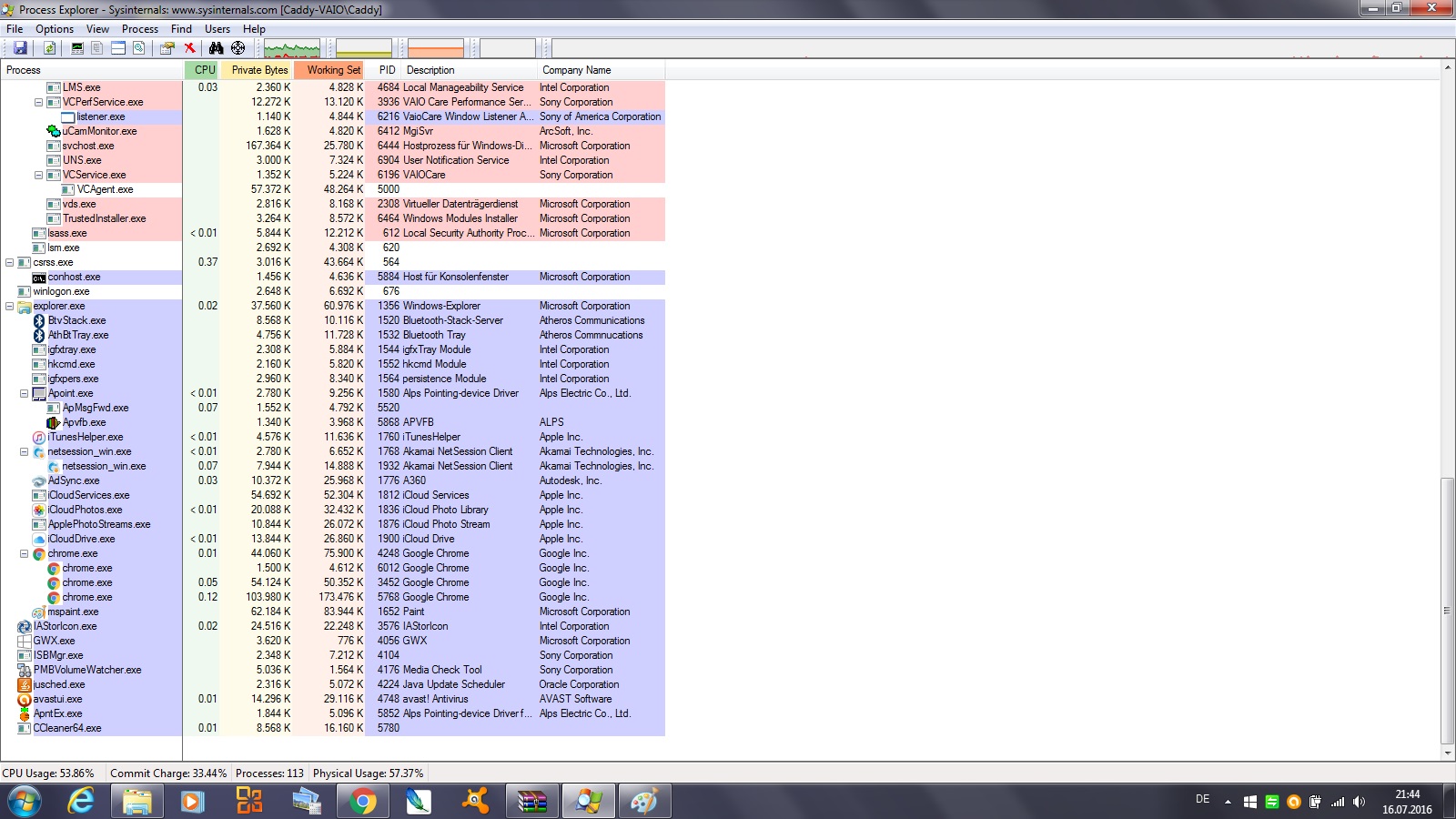1456x819 pixels.
Task: Click the PMBVolumeWatcher.exe icon
Action: (25, 670)
